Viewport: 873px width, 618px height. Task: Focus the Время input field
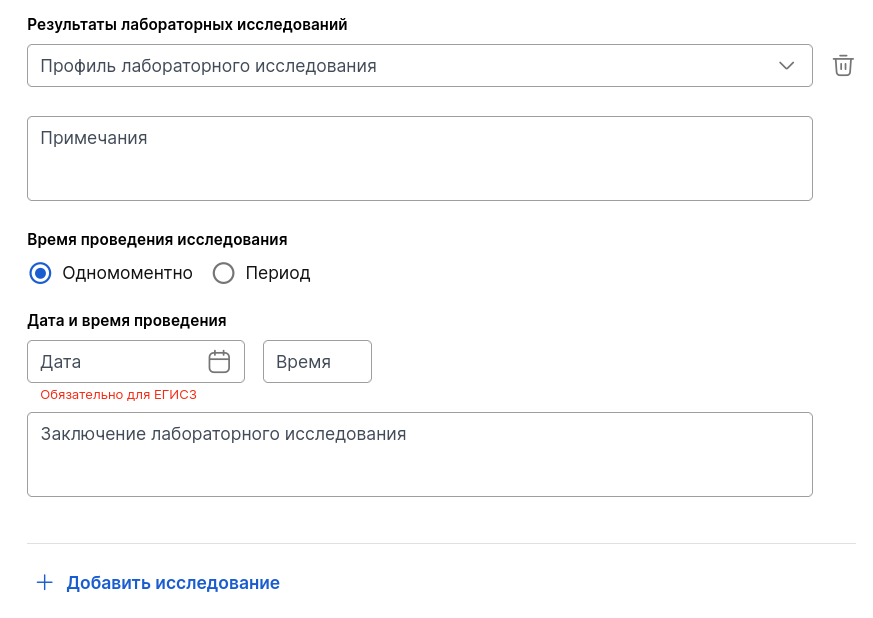[317, 362]
